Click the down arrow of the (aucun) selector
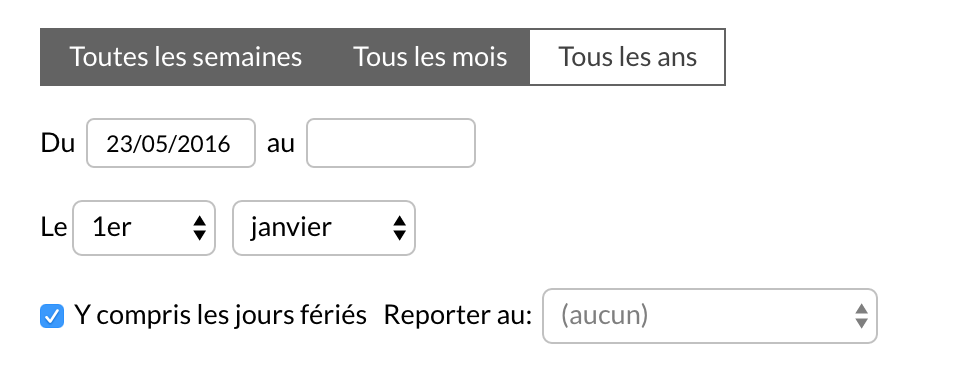Image resolution: width=968 pixels, height=388 pixels. 862,323
